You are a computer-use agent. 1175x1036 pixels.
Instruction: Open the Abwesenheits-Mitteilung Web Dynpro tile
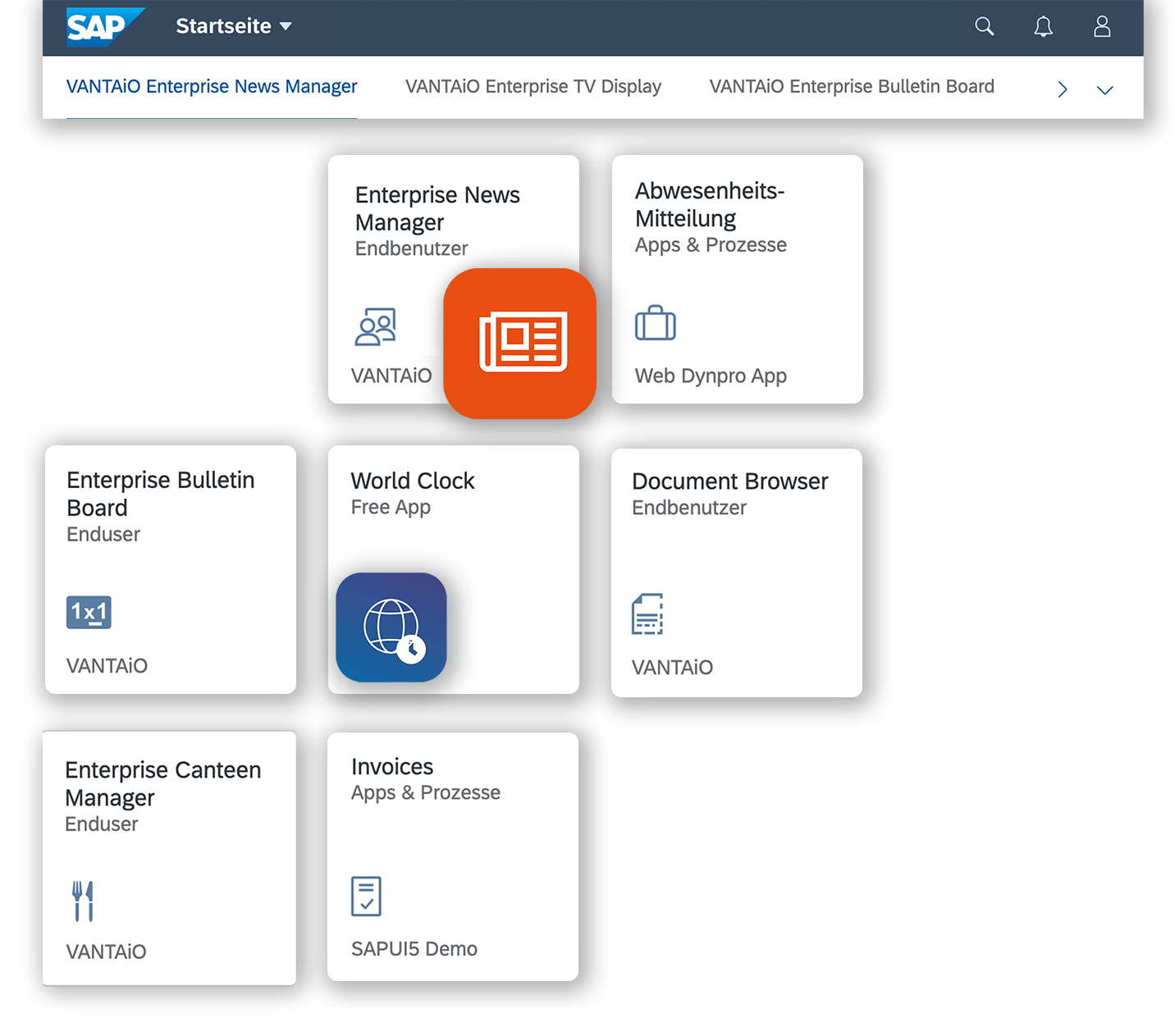point(736,279)
